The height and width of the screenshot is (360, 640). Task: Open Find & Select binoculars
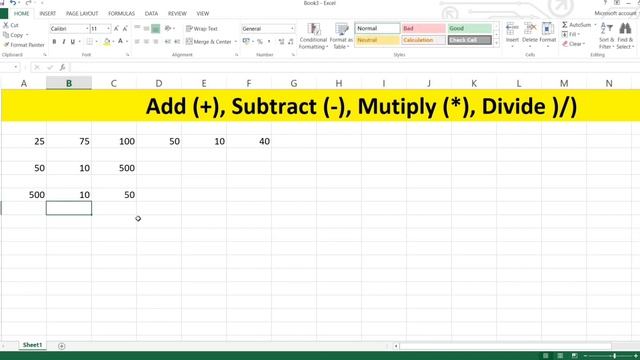pos(625,29)
